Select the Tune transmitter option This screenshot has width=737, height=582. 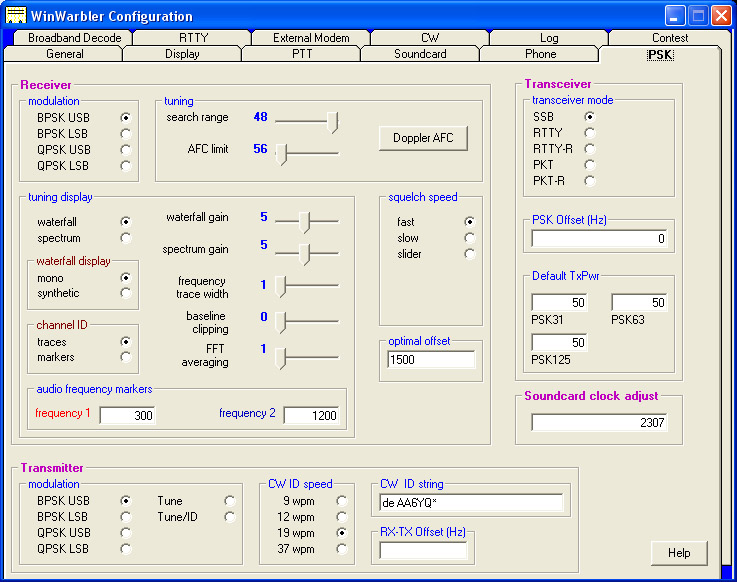pos(229,501)
